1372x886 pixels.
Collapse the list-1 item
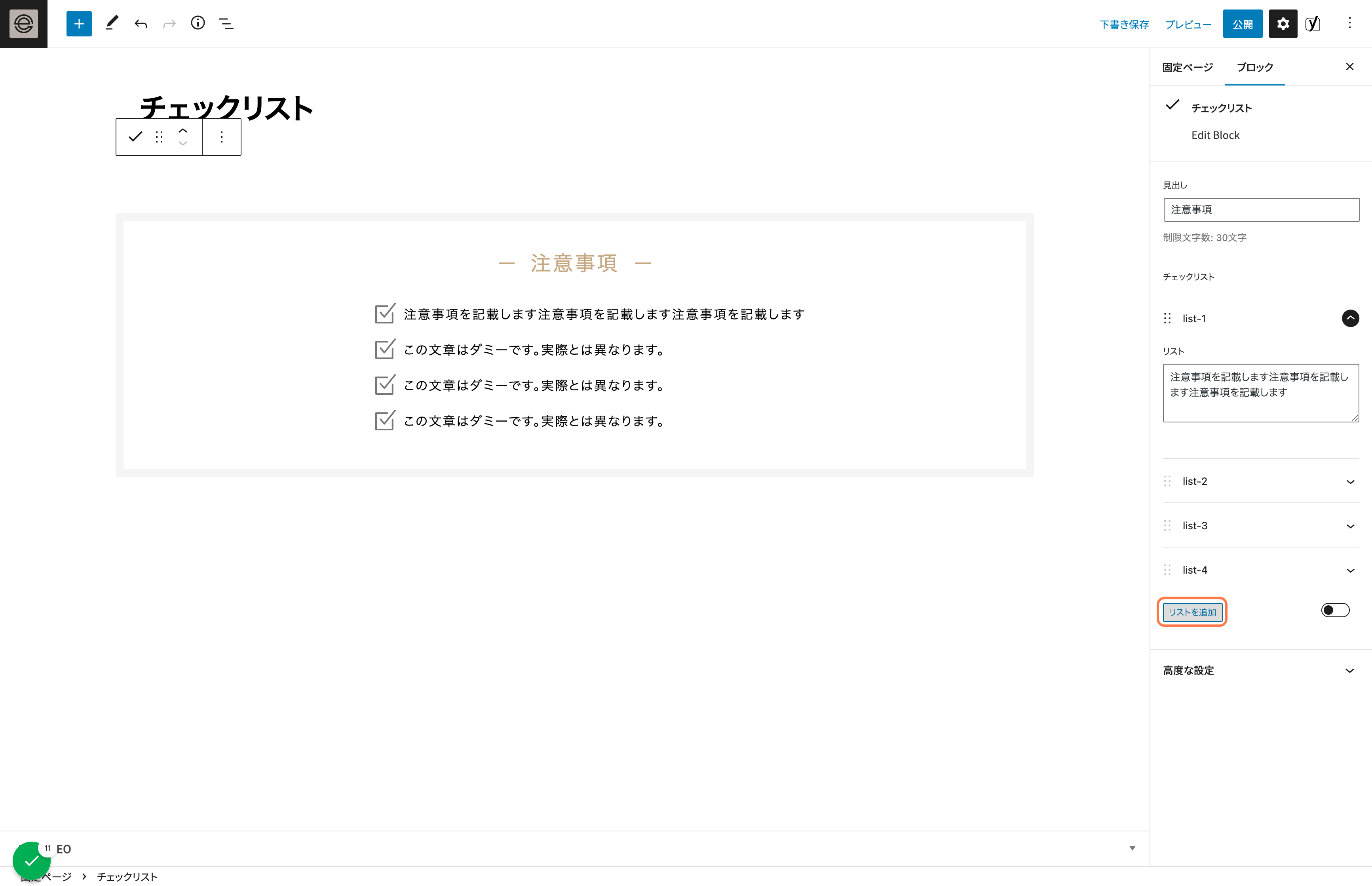point(1350,318)
